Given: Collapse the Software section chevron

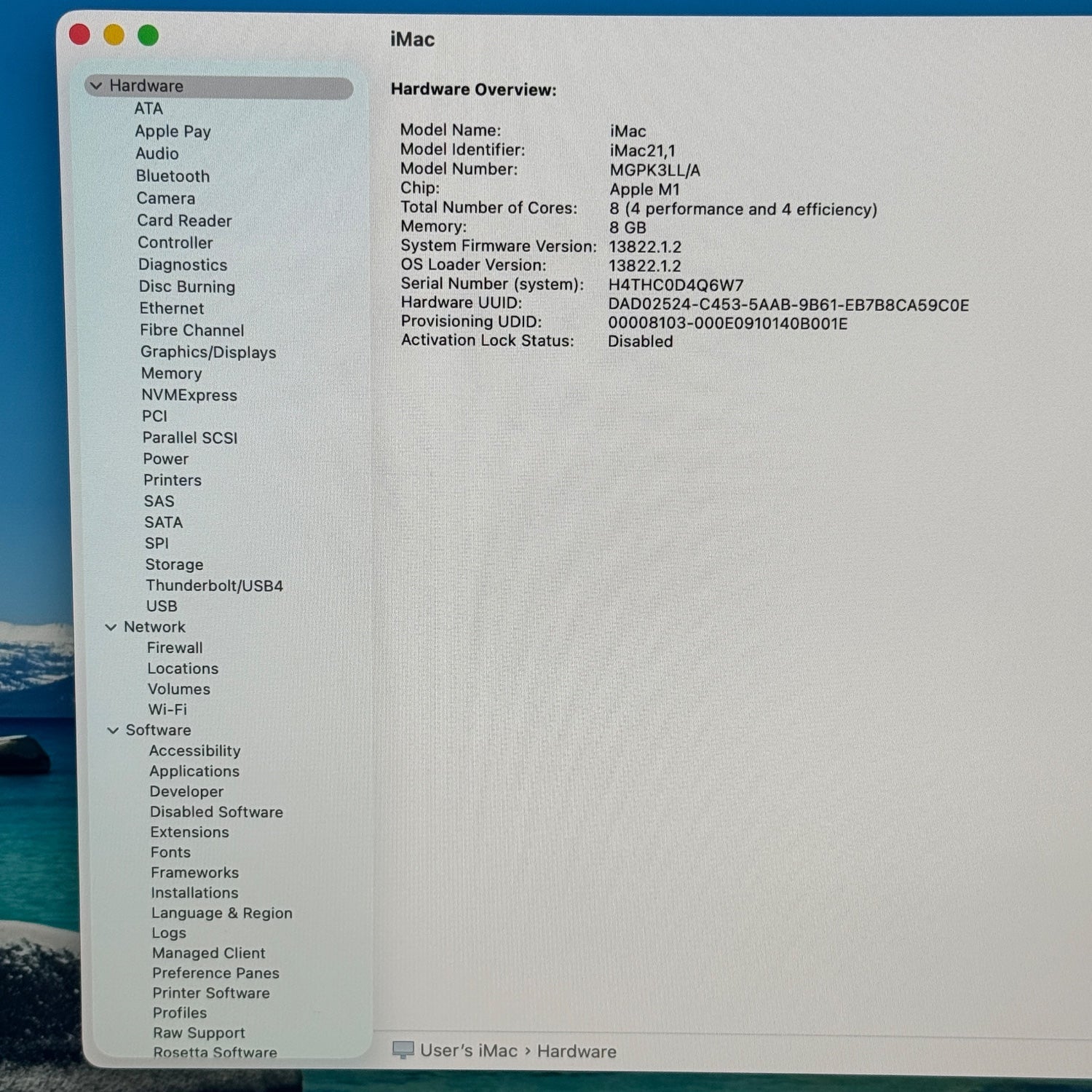Looking at the screenshot, I should (113, 730).
